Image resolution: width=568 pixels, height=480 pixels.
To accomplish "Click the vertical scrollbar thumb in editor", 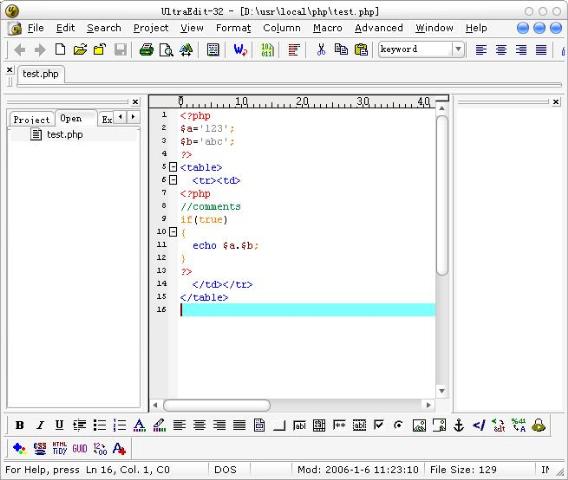I will pos(442,195).
